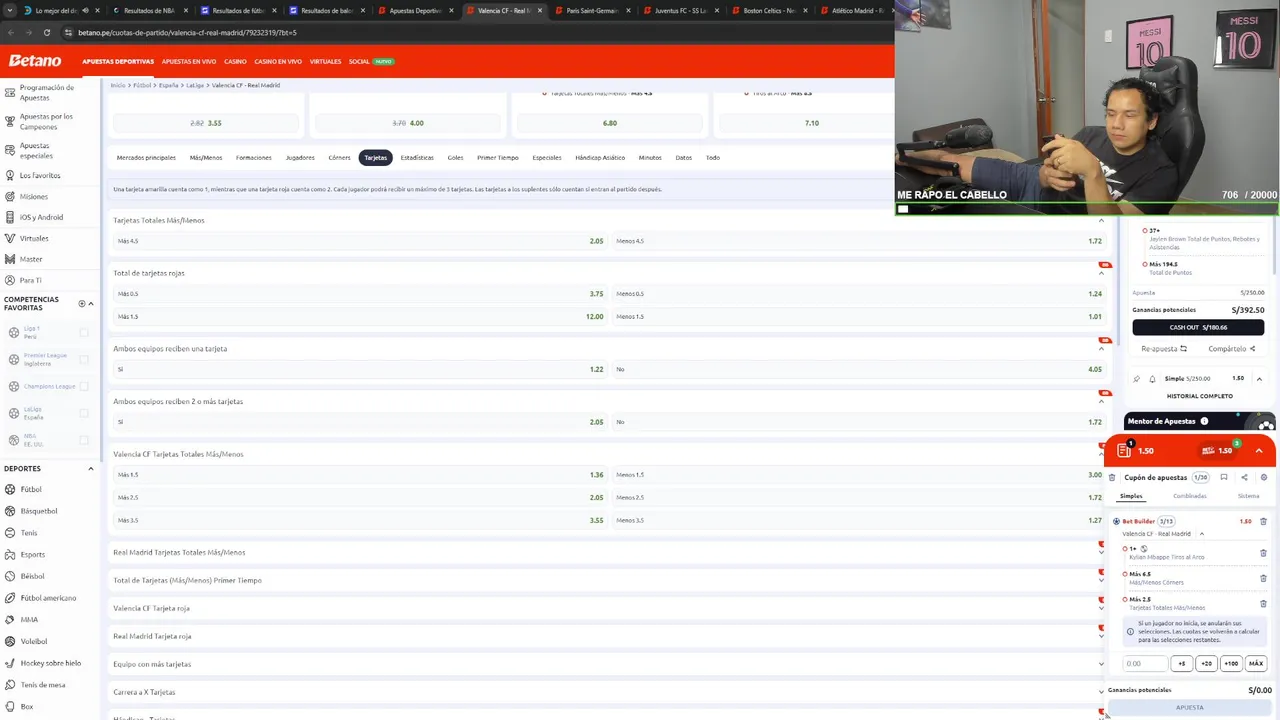Screen dimensions: 1280x720
Task: Select the Box sport icon
Action: [x=10, y=706]
